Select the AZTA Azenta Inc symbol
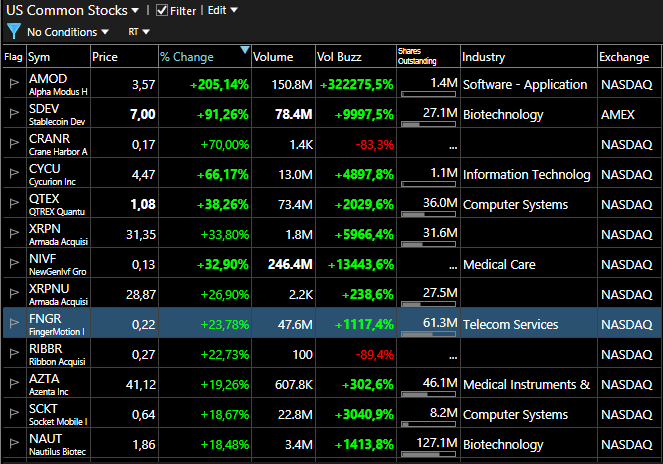Viewport: 663px width, 464px height. [58, 384]
